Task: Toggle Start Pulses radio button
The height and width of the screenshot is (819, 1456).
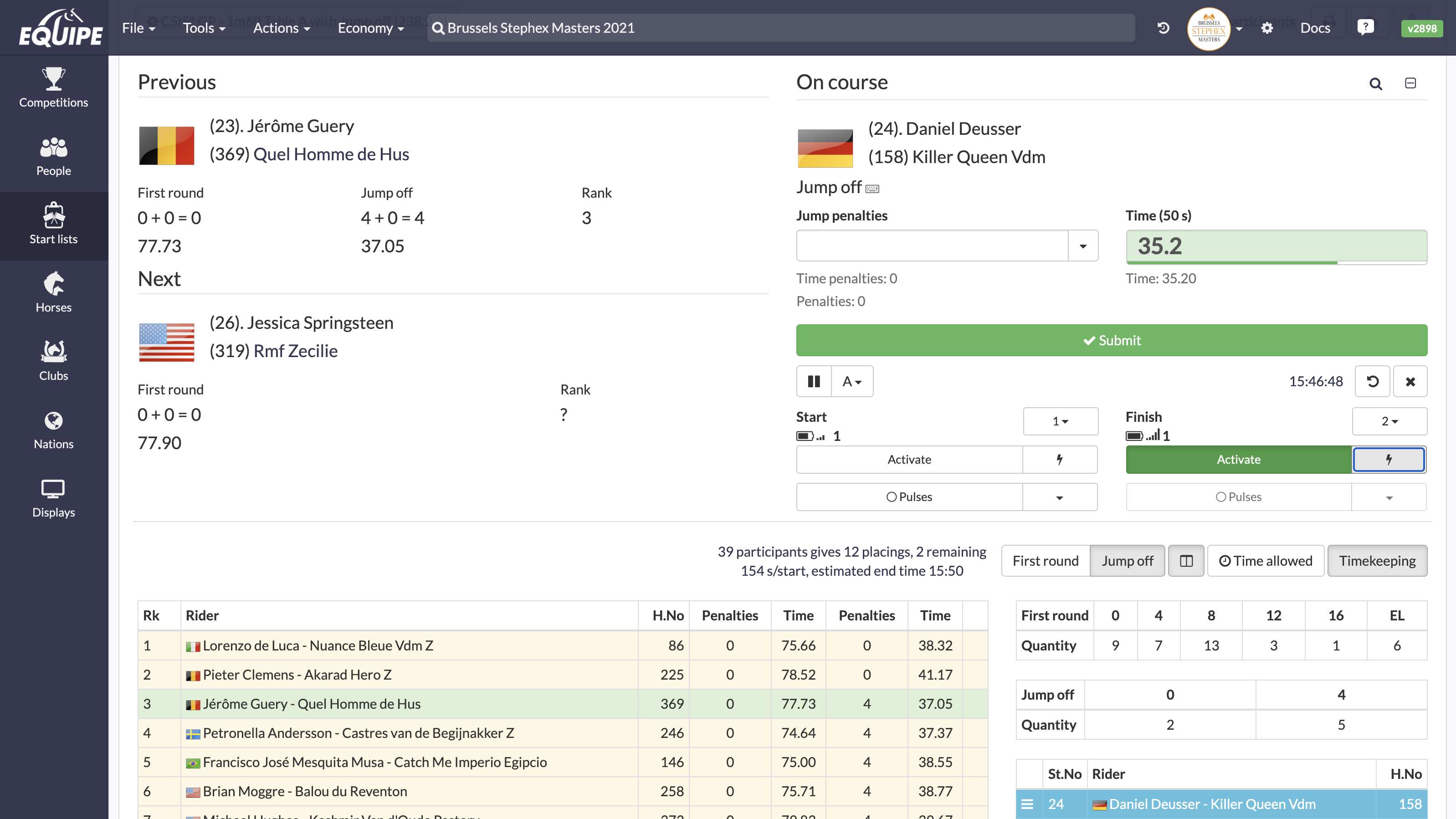Action: click(909, 497)
